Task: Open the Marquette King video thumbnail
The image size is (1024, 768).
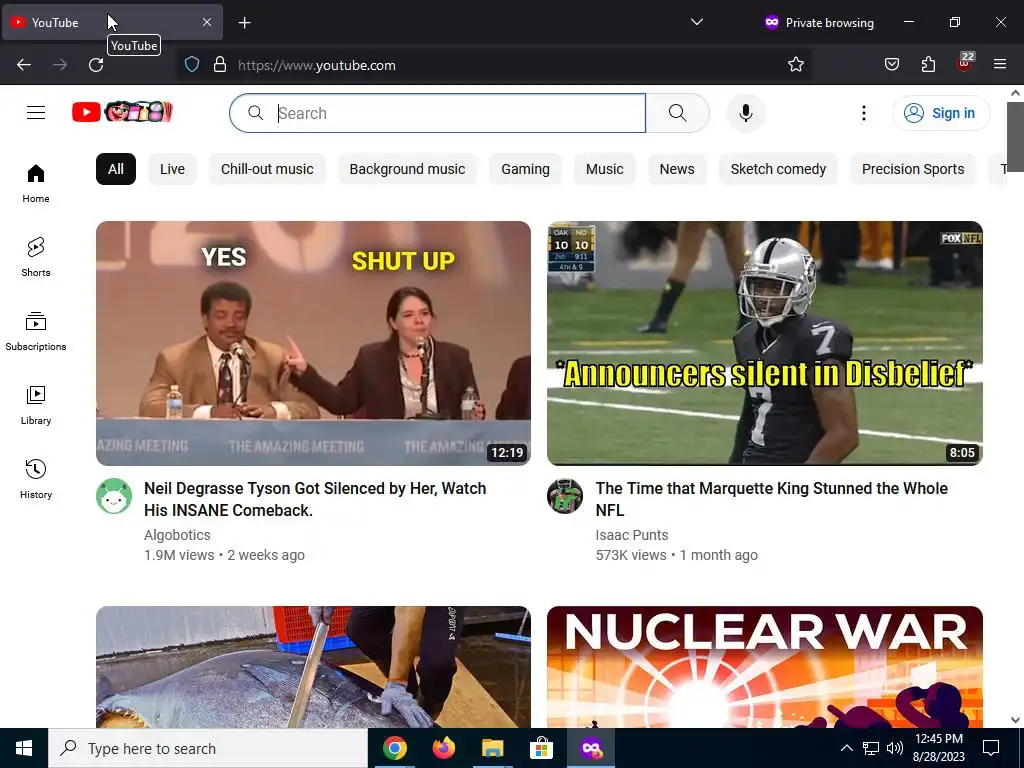Action: pos(765,343)
